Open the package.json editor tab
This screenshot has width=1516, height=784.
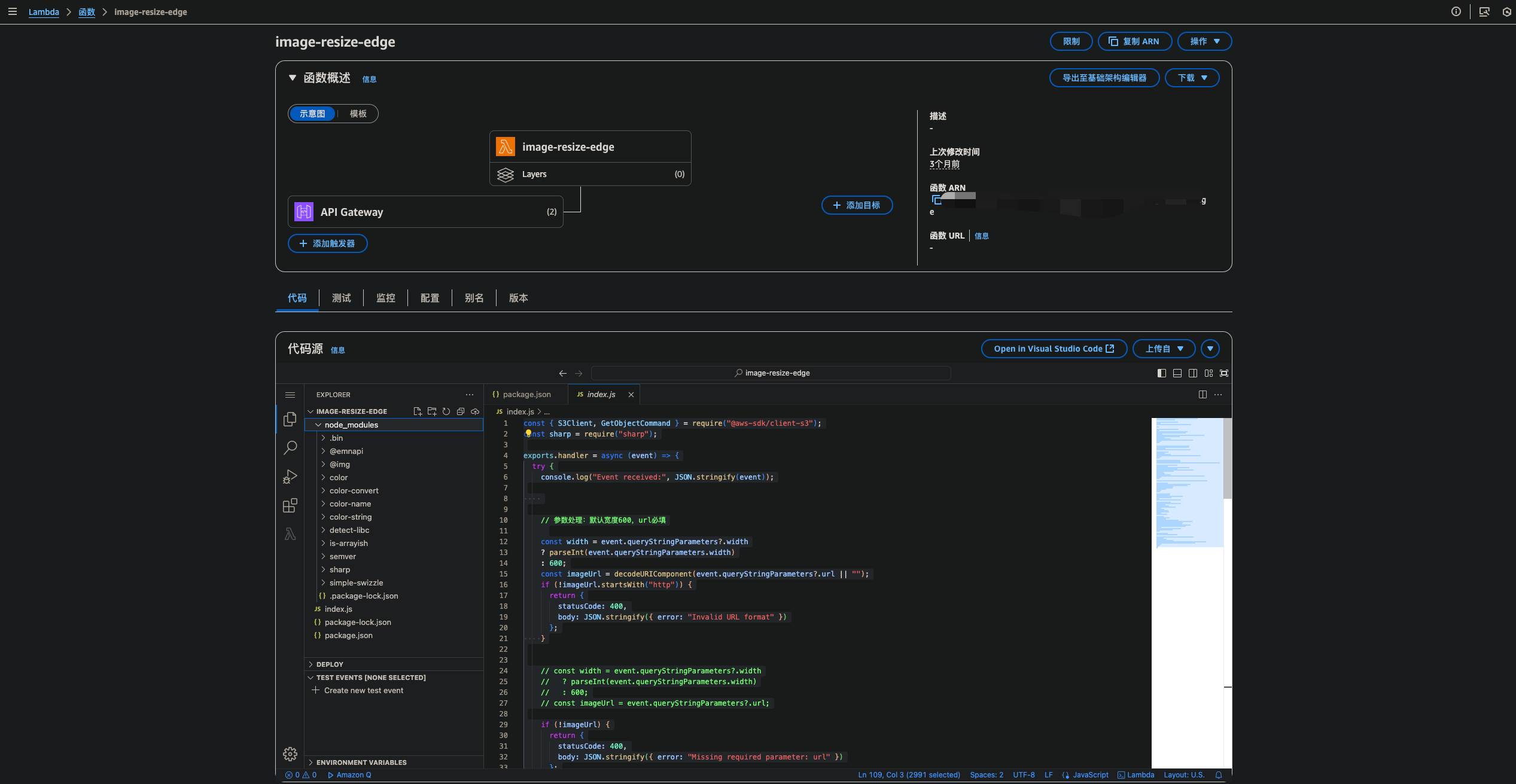click(525, 395)
